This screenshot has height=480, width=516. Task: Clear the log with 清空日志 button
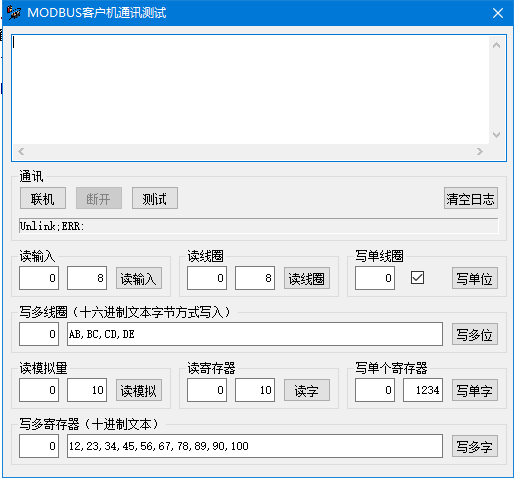pos(471,198)
